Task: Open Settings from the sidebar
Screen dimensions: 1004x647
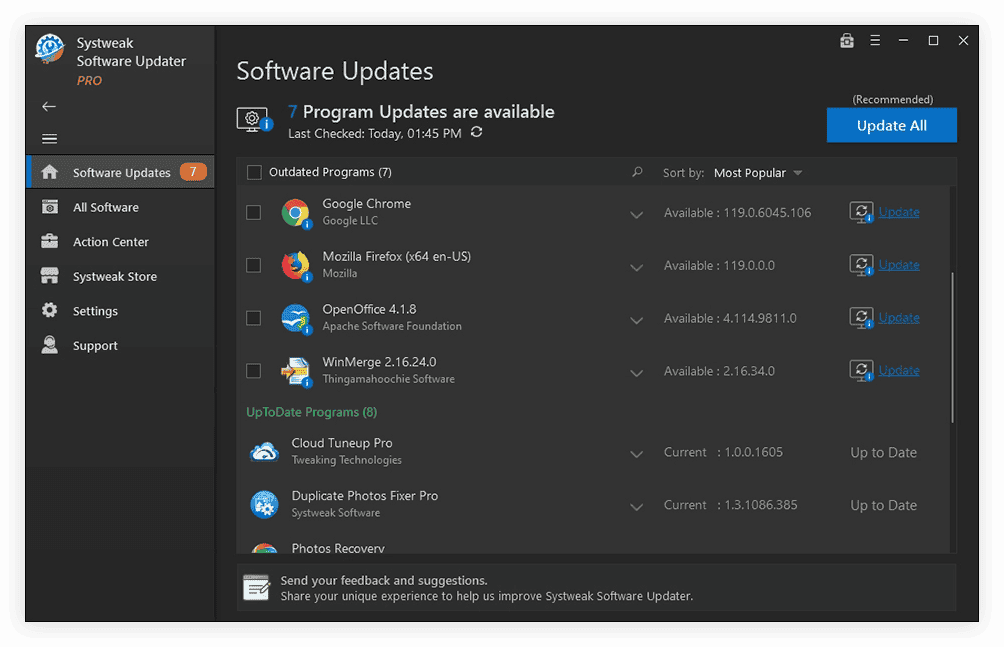Action: [x=120, y=311]
